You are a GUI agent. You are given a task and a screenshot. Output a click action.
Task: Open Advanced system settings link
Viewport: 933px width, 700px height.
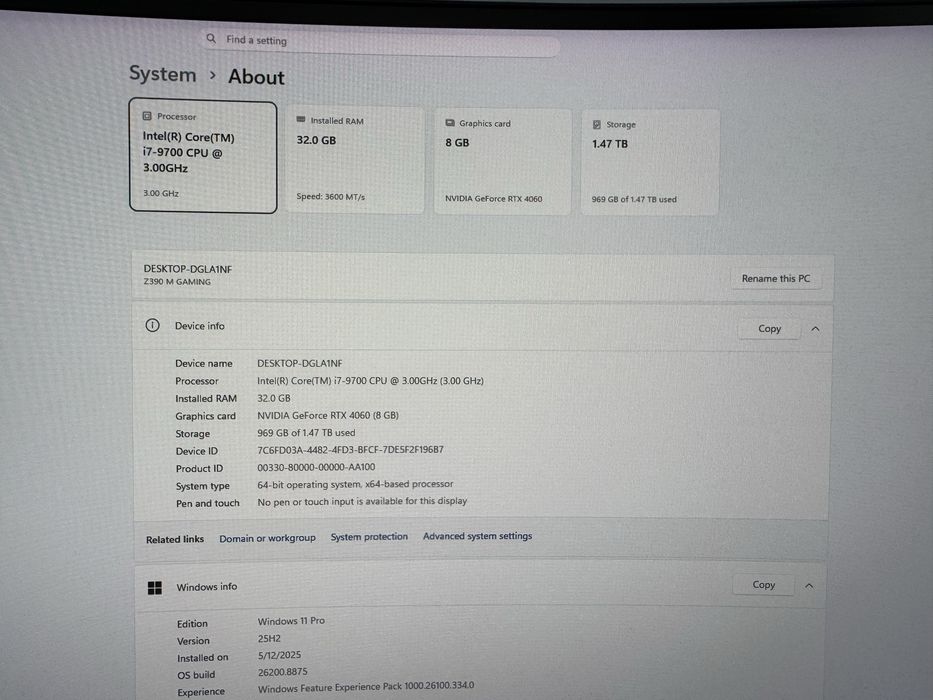[477, 536]
